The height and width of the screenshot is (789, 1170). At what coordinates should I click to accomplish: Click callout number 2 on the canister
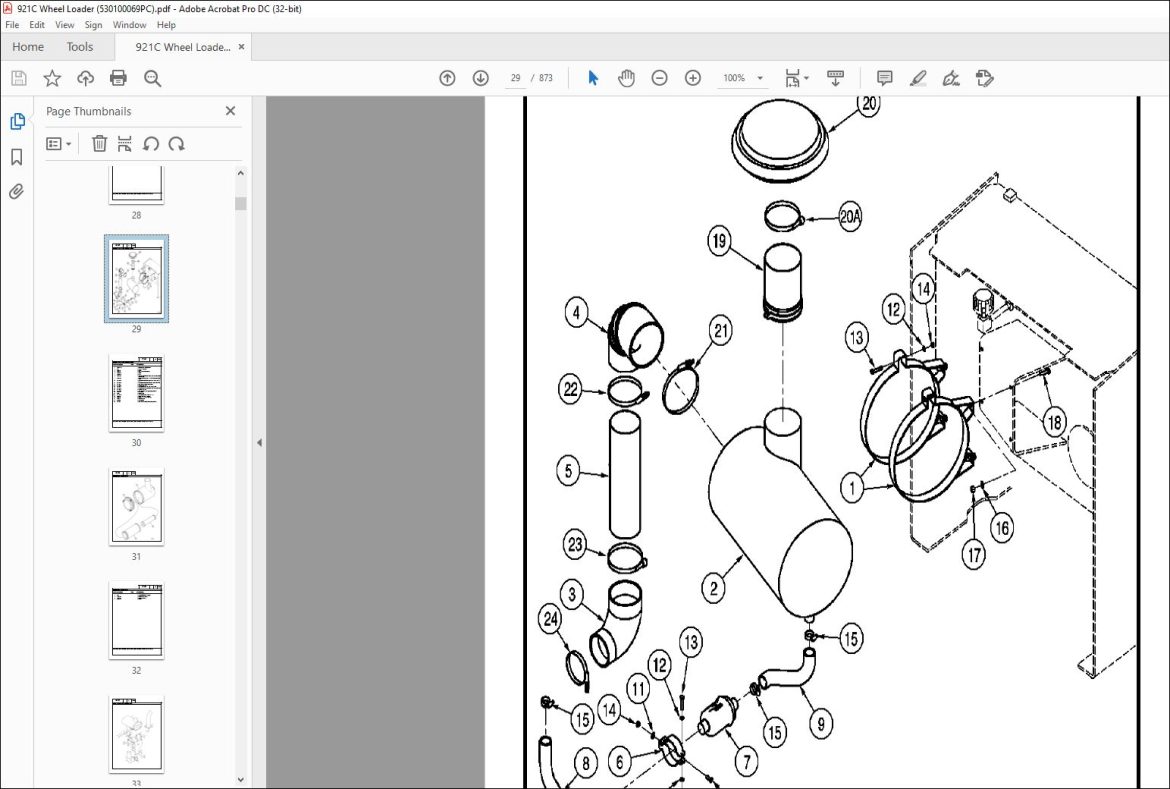click(714, 588)
